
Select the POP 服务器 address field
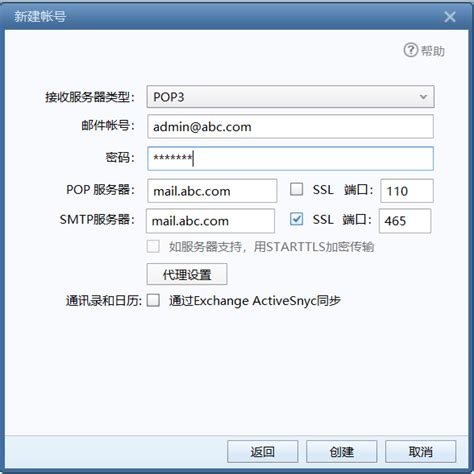point(212,191)
